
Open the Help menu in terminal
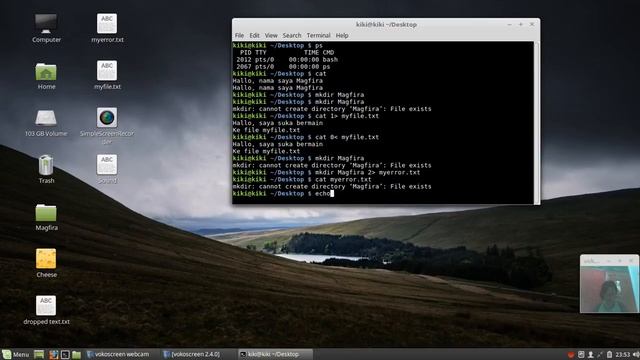342,36
